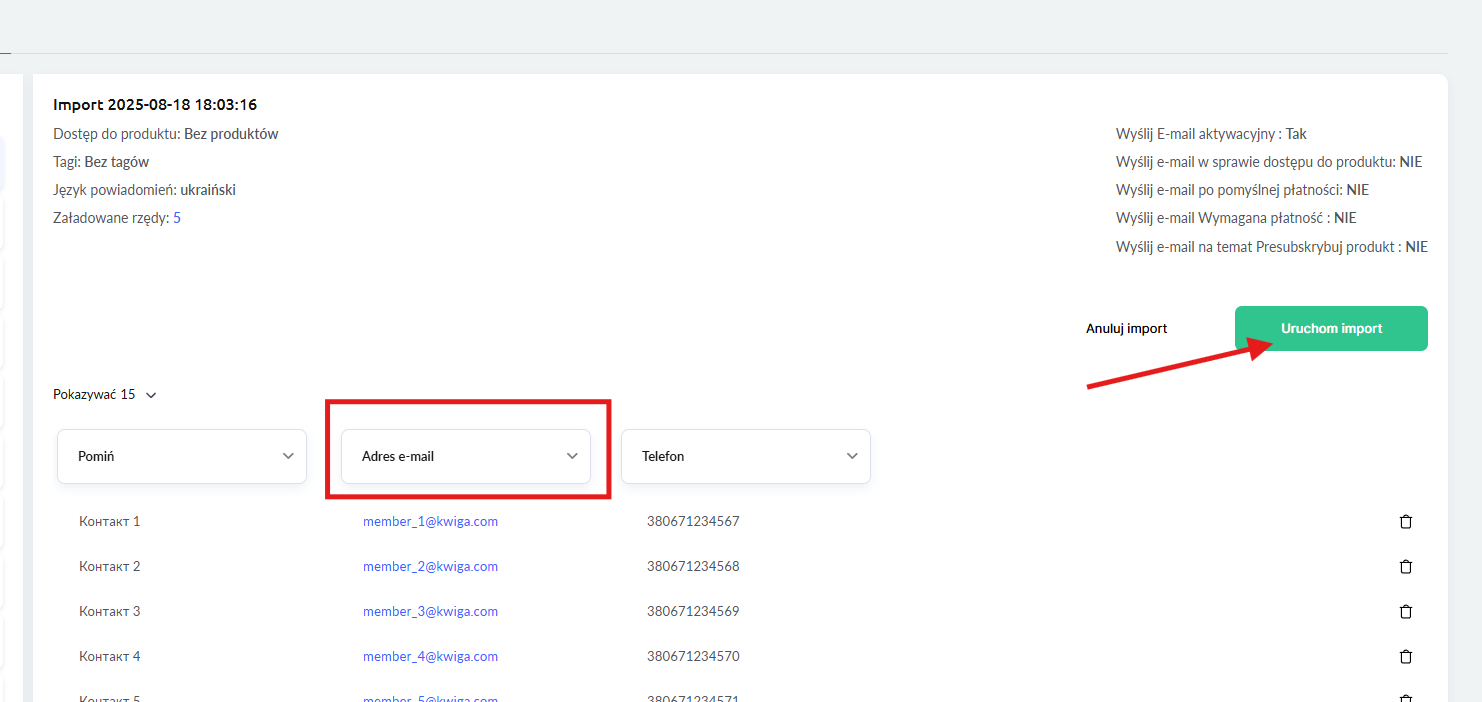Click the Import 2025-08-18 18:03:16 heading

coord(155,105)
